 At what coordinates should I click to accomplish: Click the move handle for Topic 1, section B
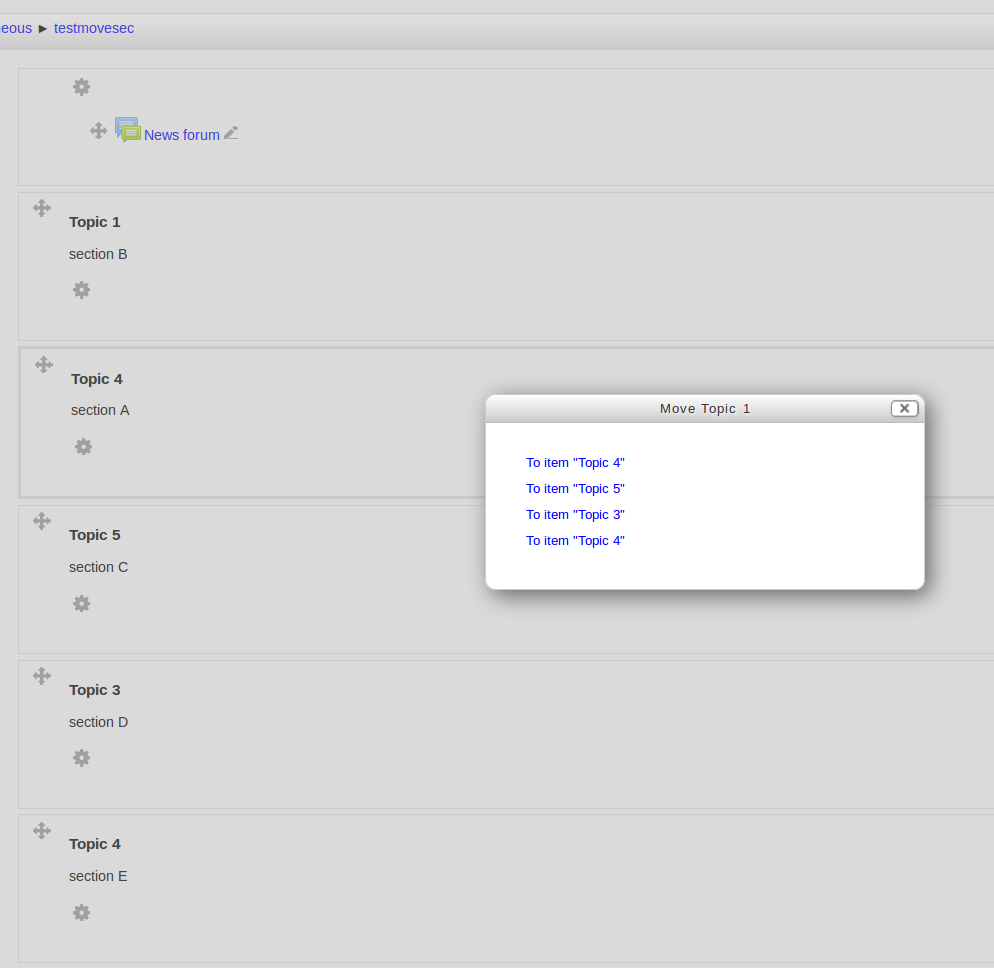42,208
